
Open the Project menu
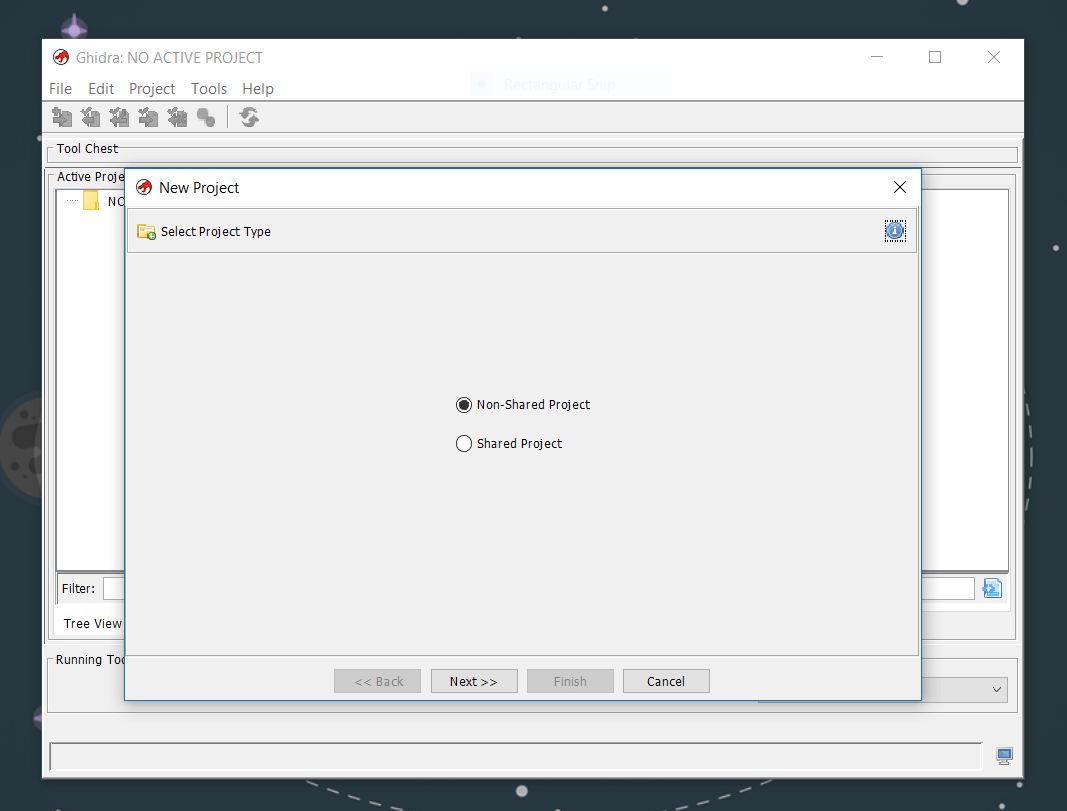tap(152, 89)
